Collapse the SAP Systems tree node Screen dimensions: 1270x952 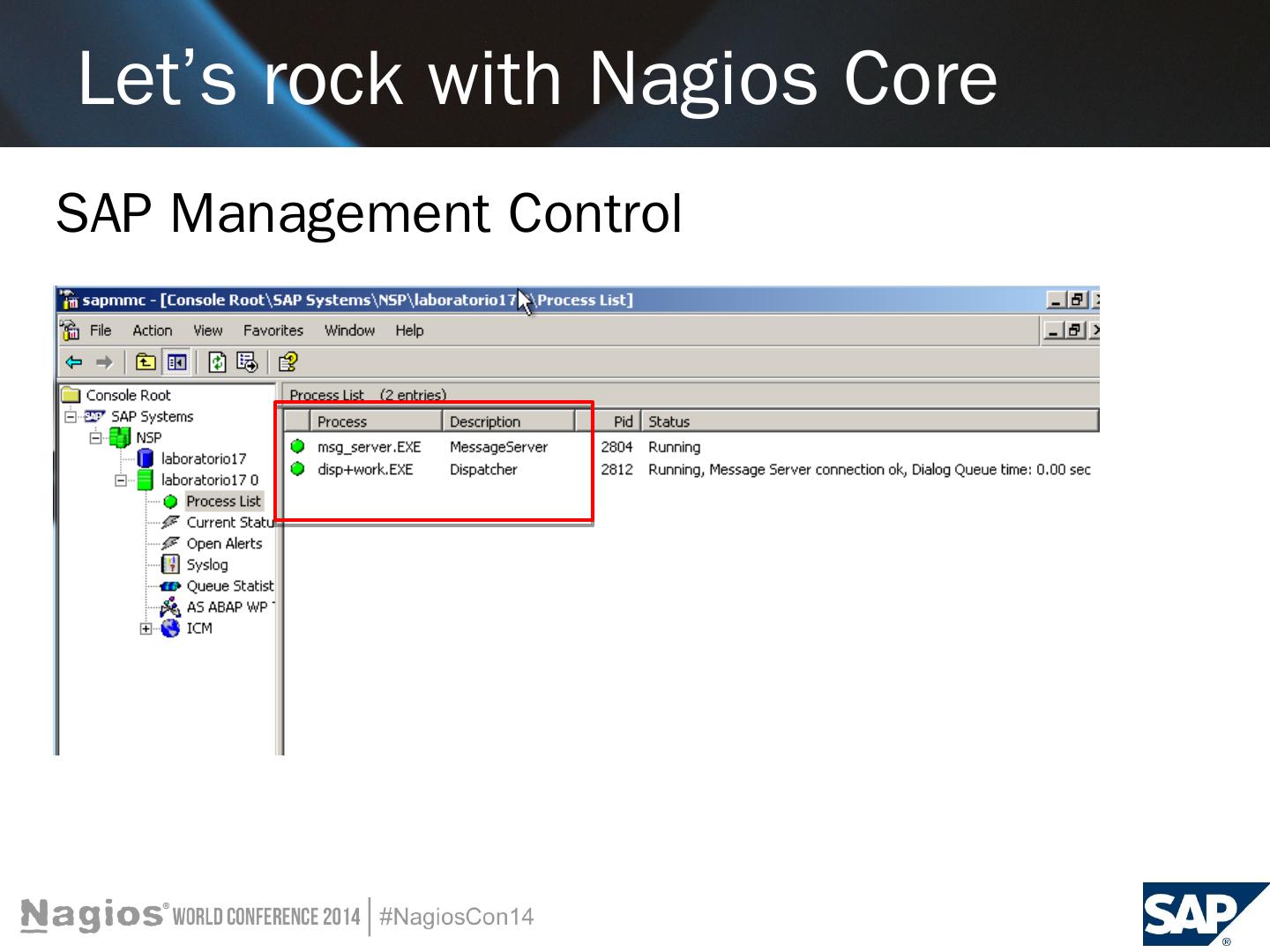click(71, 416)
